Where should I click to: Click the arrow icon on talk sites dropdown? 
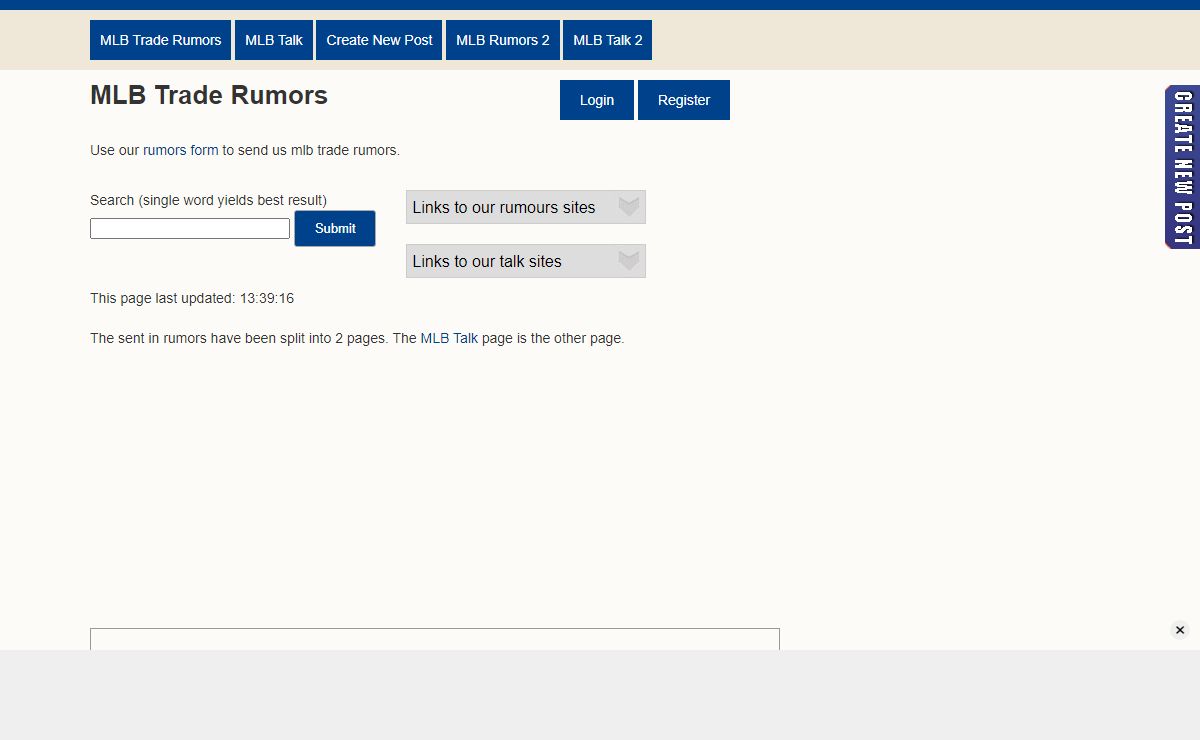click(628, 261)
